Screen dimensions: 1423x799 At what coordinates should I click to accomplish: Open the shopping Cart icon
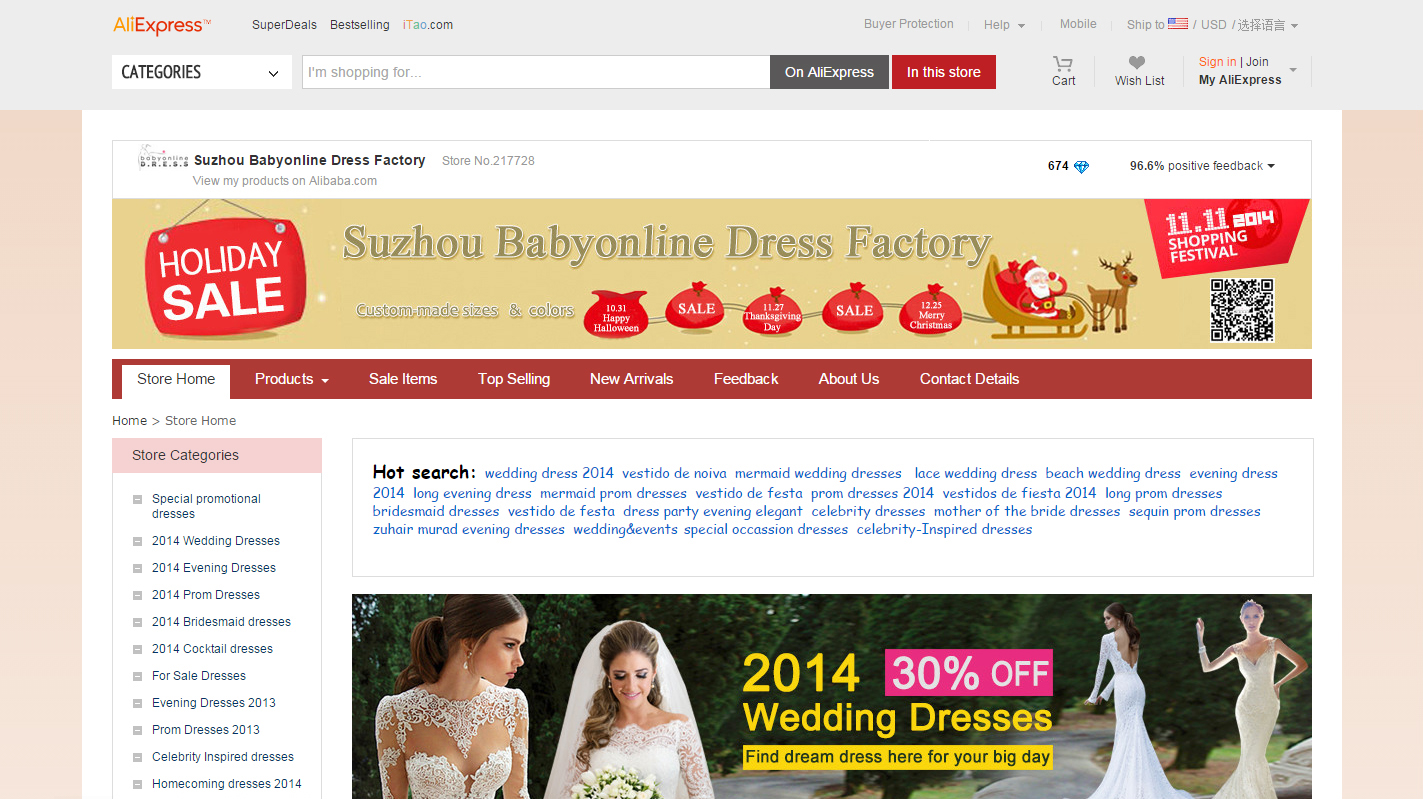[1062, 63]
